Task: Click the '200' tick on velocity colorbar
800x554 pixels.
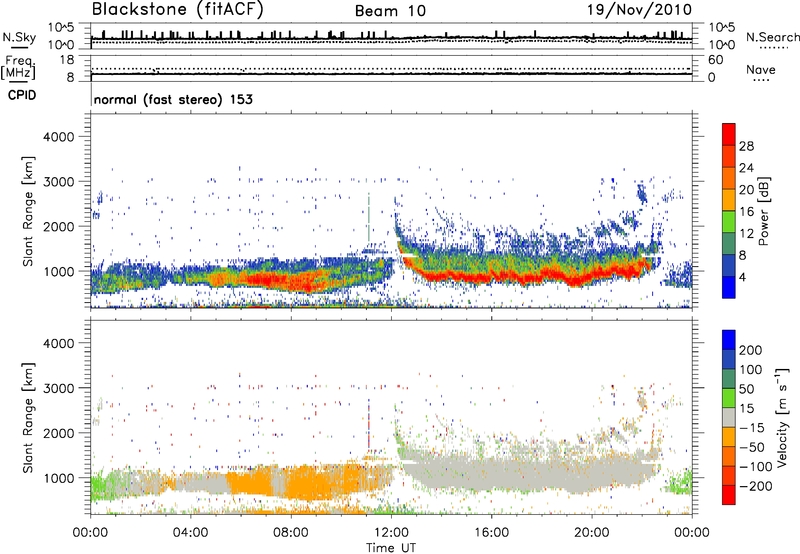Action: (751, 350)
